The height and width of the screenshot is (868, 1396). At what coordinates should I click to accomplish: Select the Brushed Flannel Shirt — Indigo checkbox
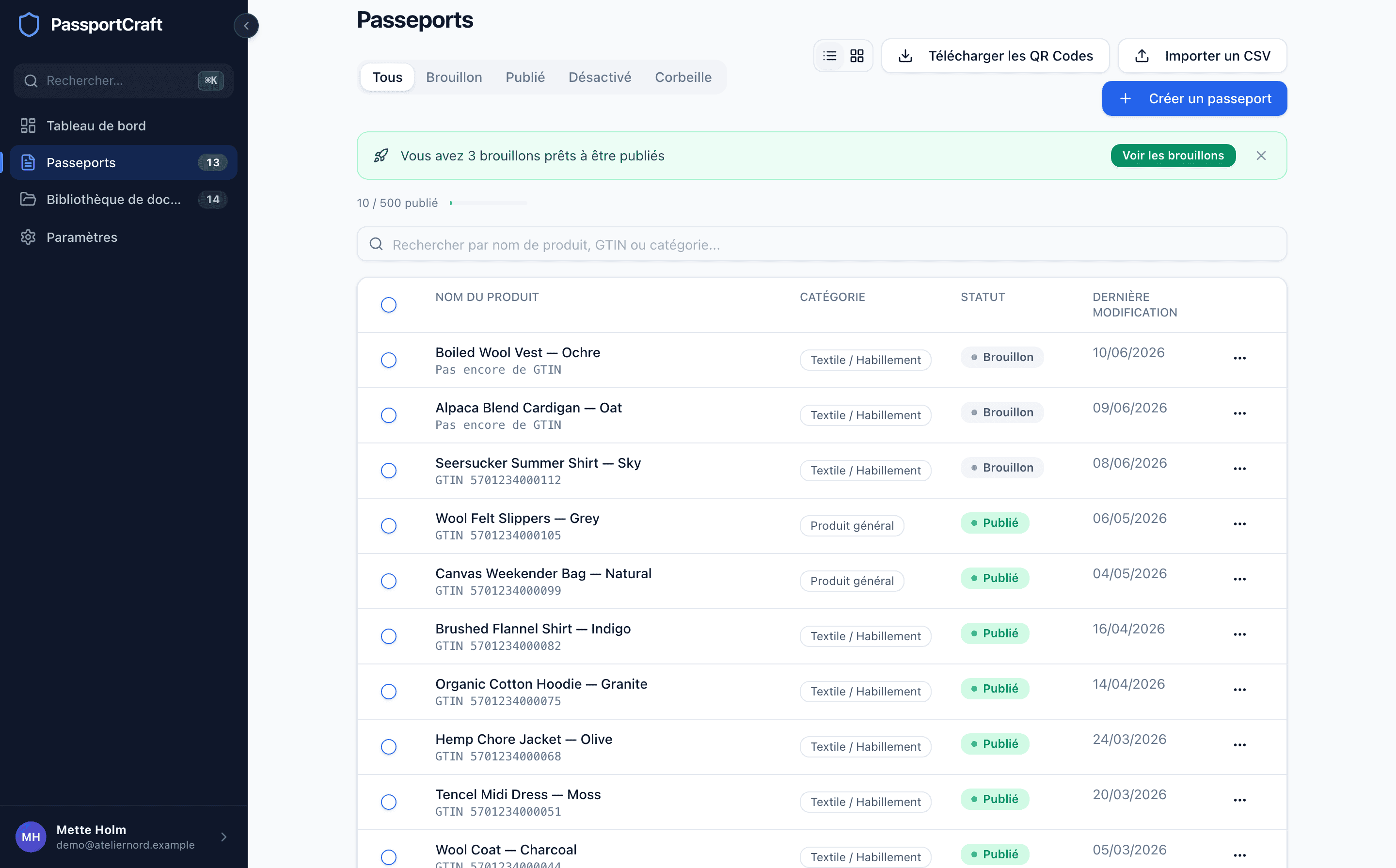[x=389, y=636]
